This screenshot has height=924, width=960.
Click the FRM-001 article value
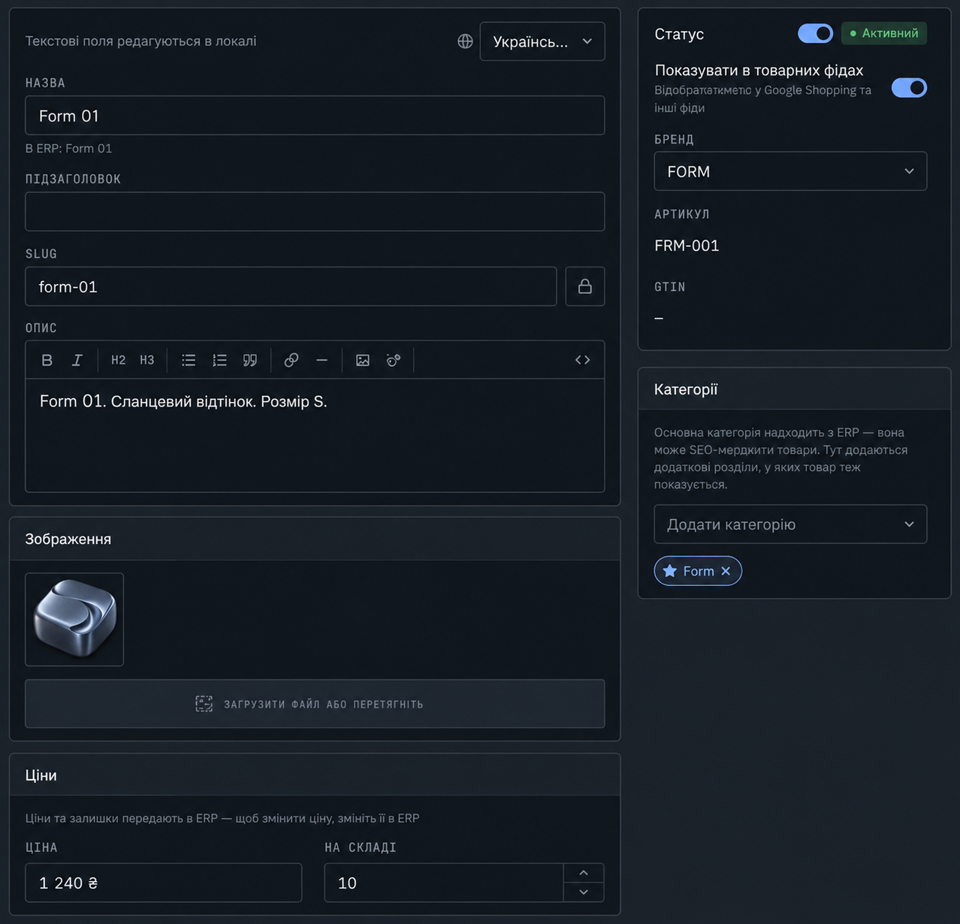point(686,246)
